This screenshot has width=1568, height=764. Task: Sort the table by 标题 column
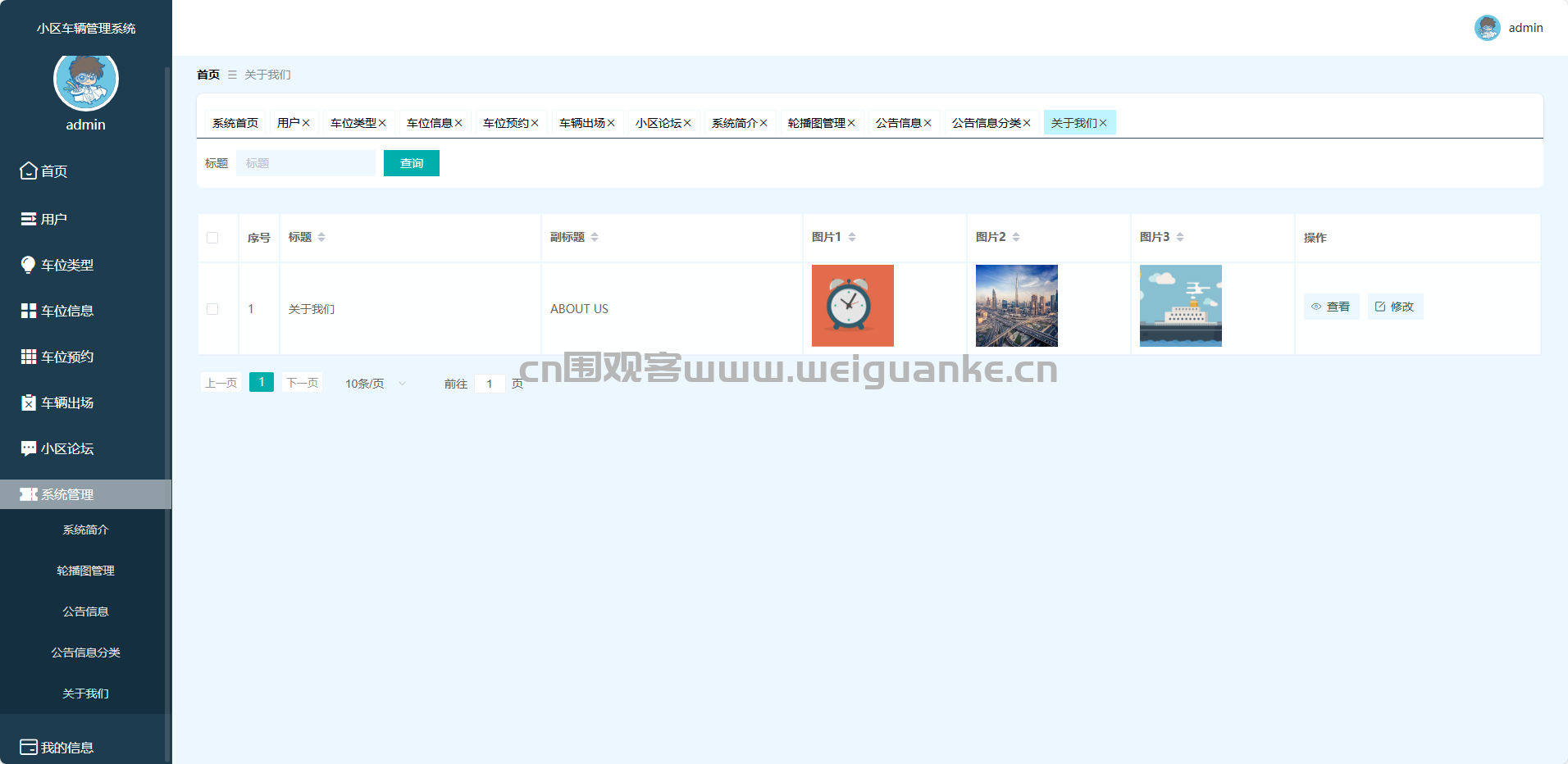[321, 237]
